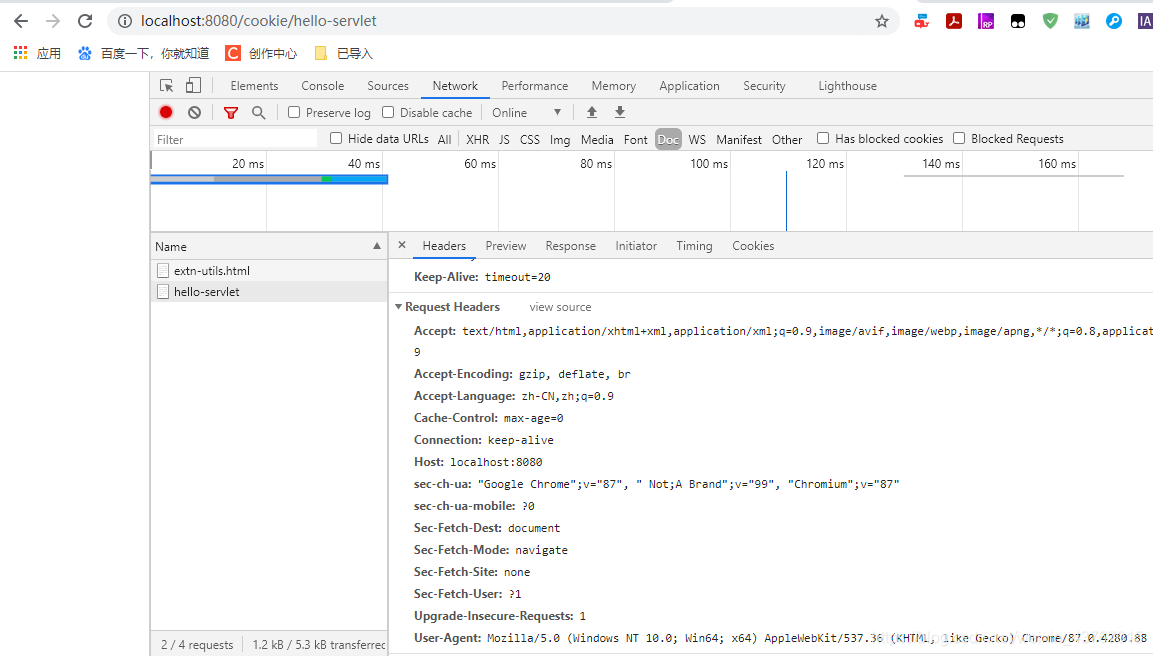Check Blocked Requests
Image resolution: width=1153 pixels, height=656 pixels.
[959, 138]
